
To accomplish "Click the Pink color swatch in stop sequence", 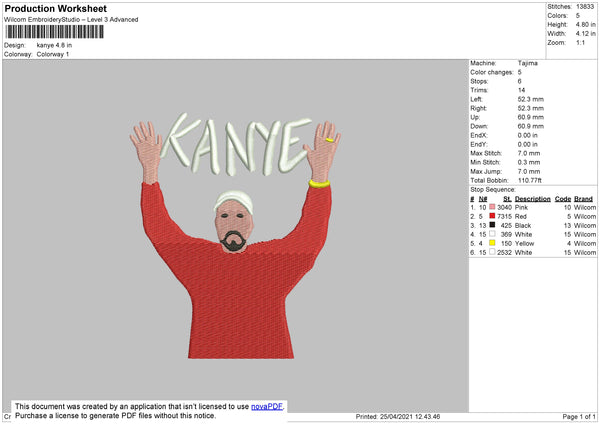I will [492, 207].
